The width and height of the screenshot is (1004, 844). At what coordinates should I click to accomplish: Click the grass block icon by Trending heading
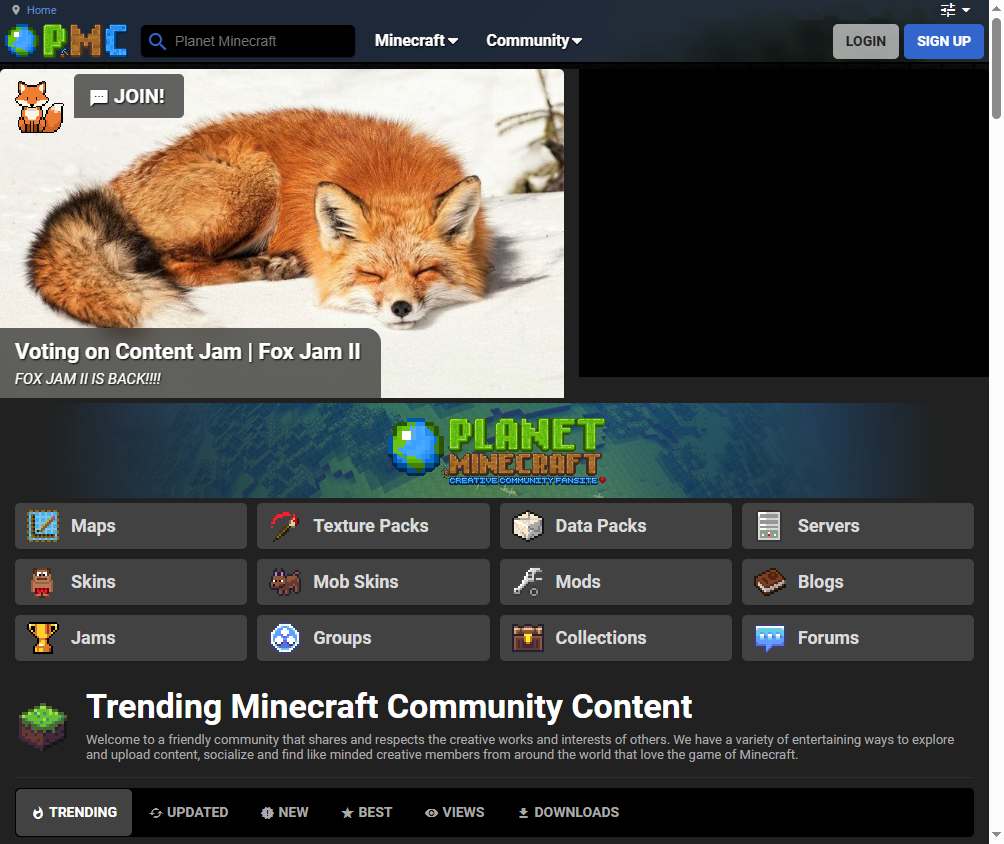pyautogui.click(x=43, y=726)
